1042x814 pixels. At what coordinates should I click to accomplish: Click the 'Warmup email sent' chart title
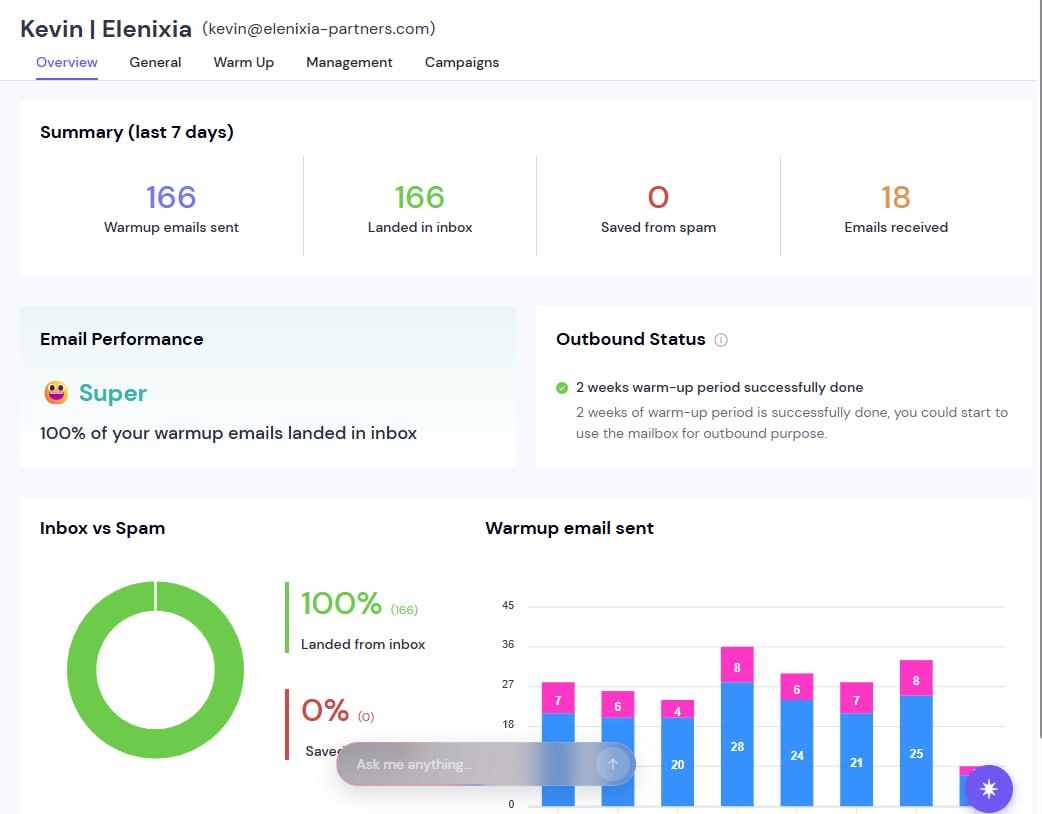pos(570,528)
